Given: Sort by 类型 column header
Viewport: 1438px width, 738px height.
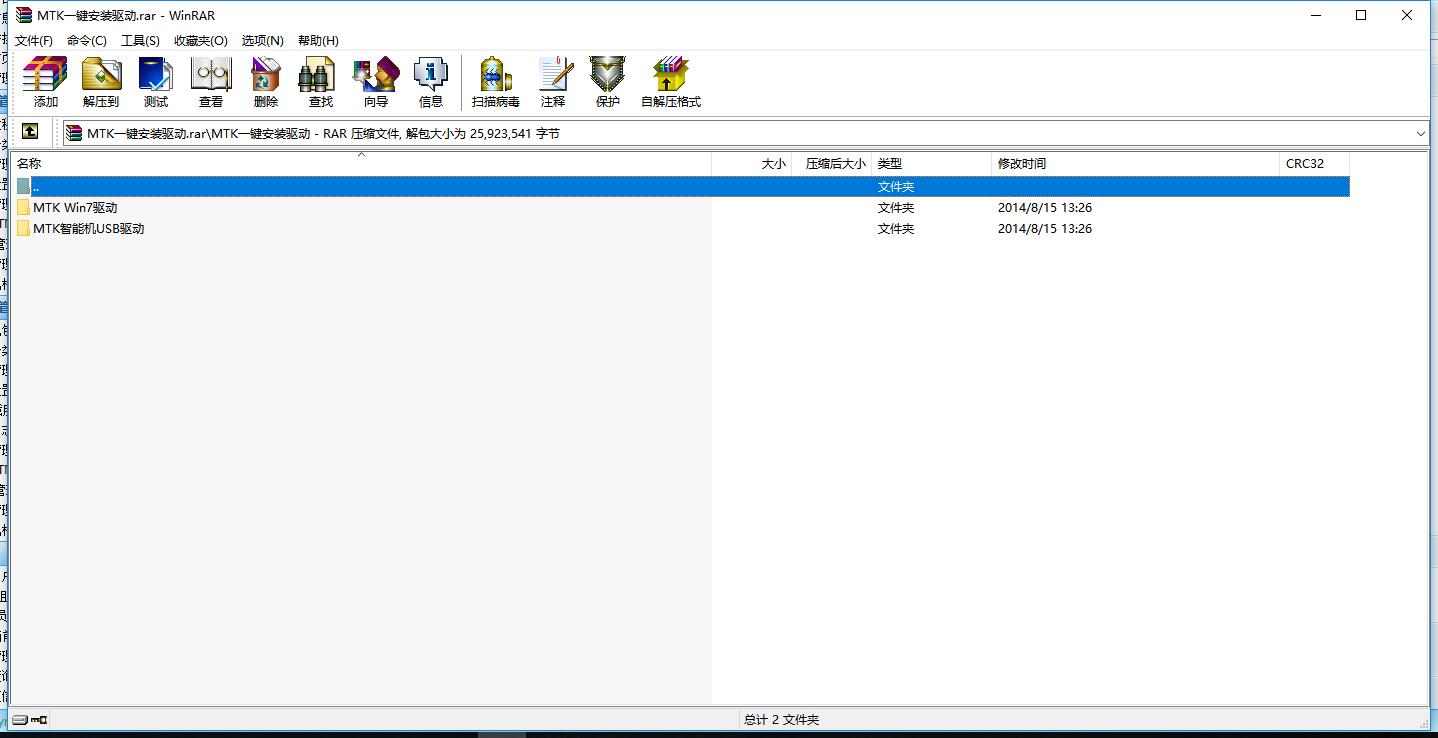Looking at the screenshot, I should 932,163.
